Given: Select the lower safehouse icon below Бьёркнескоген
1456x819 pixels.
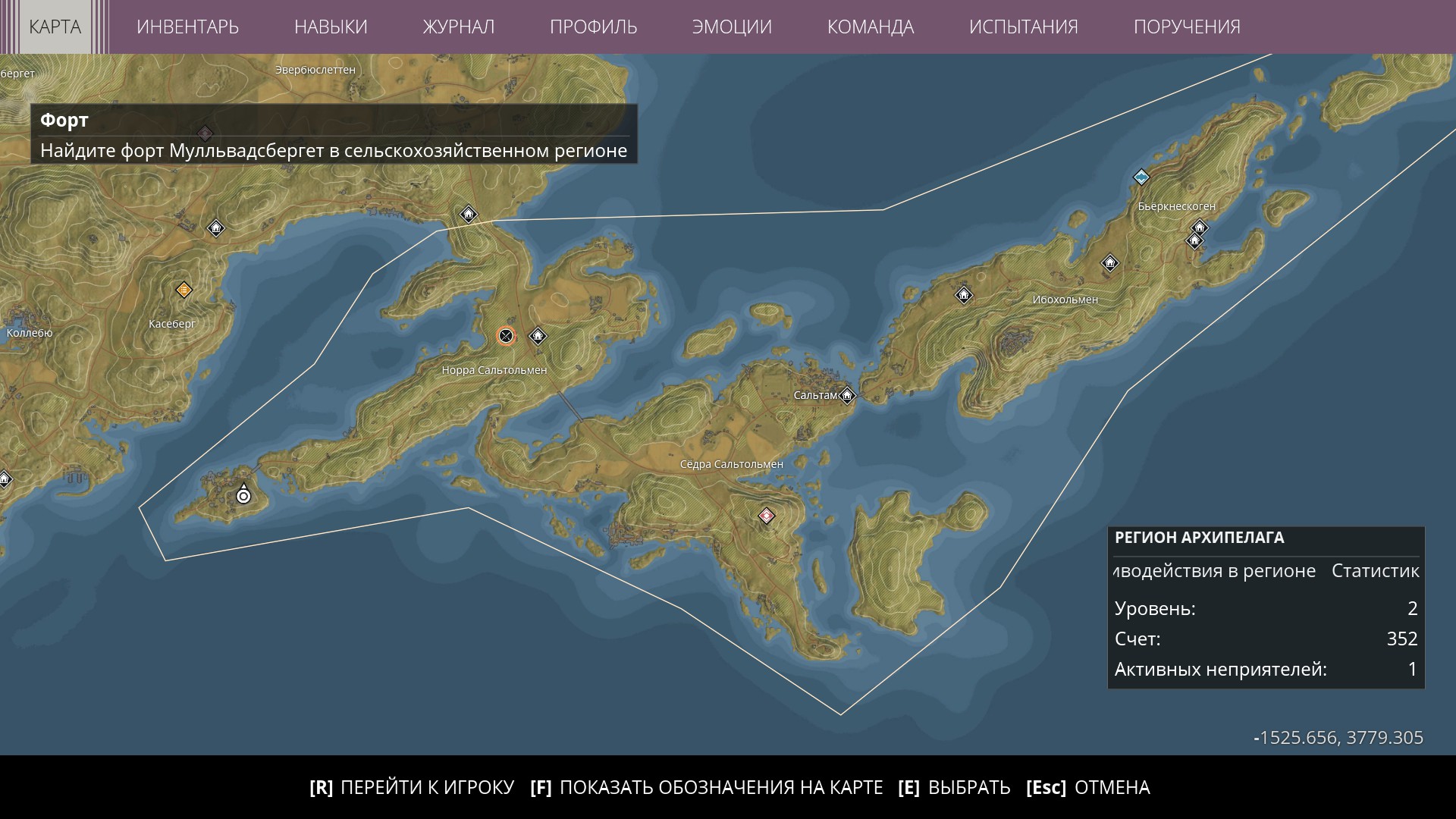Looking at the screenshot, I should pos(1194,241).
